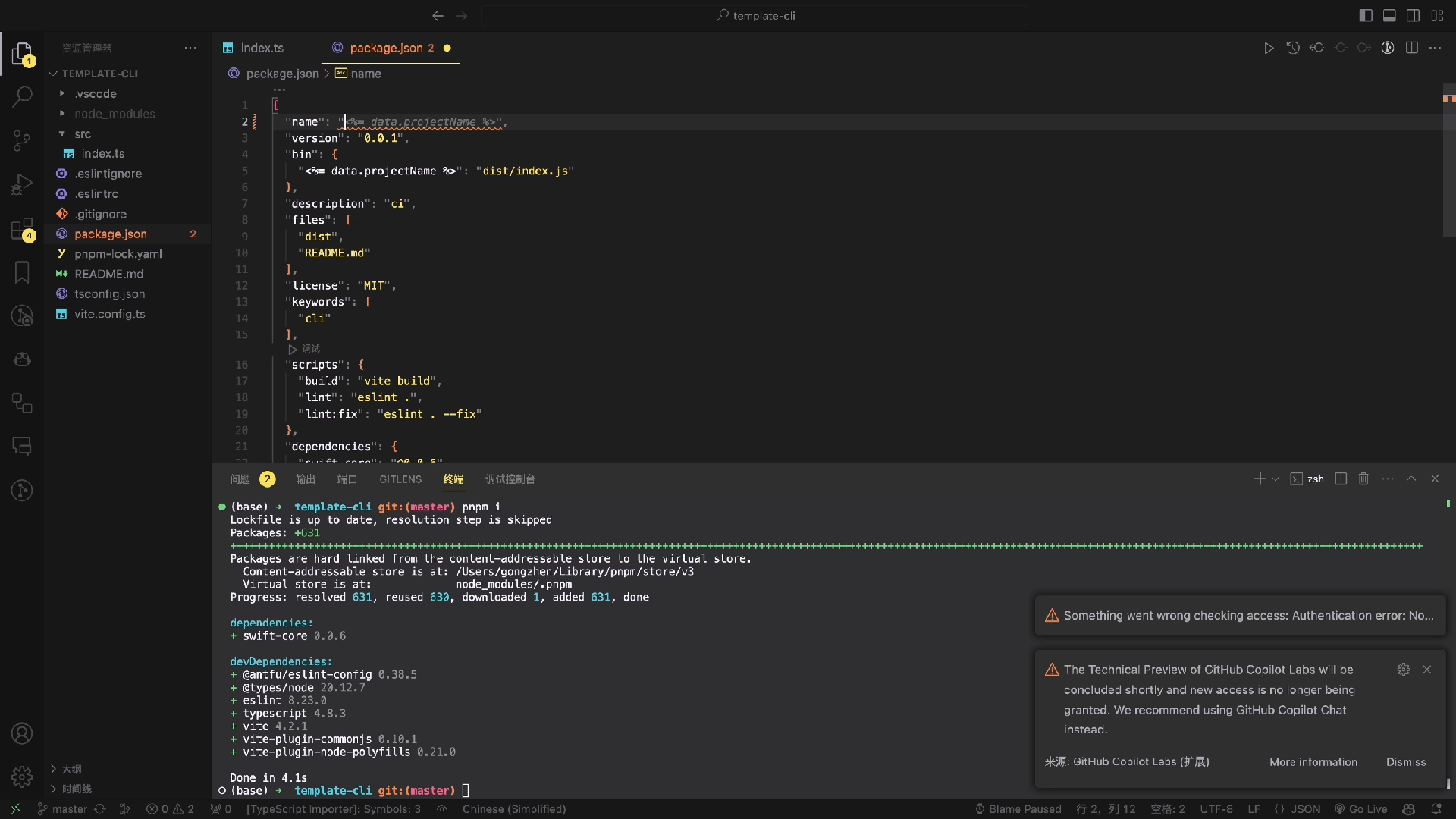Dismiss the Copilot Labs notification
The image size is (1456, 819).
(x=1406, y=762)
